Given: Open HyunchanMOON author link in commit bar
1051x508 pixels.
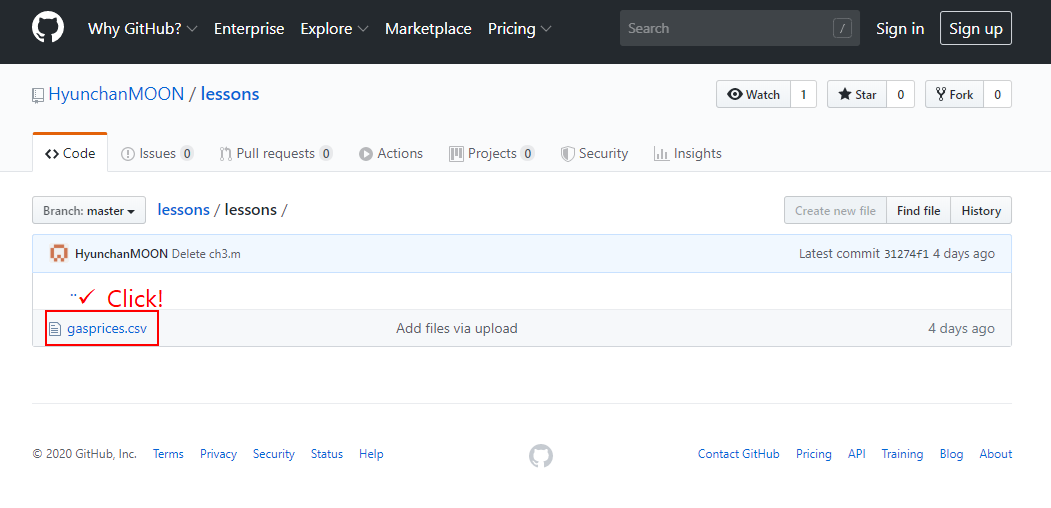Looking at the screenshot, I should click(121, 254).
